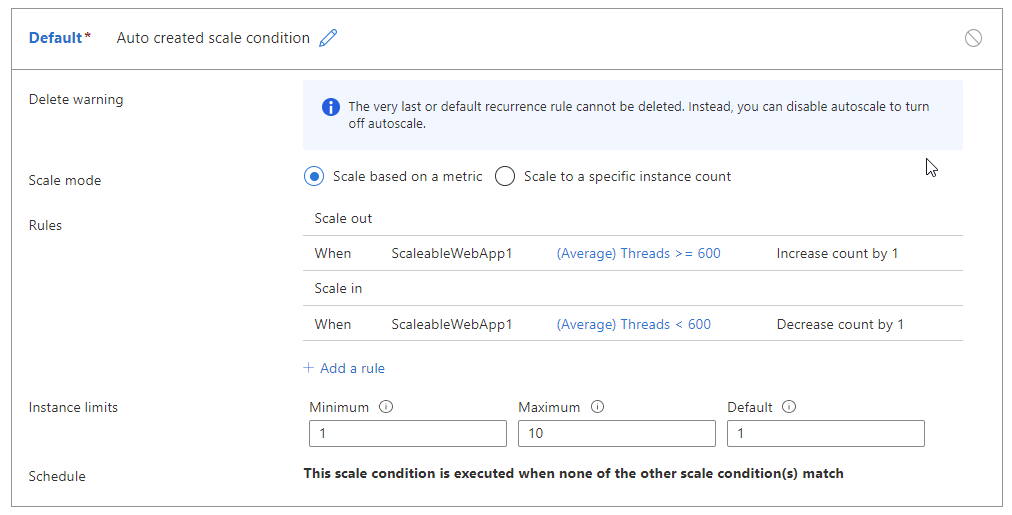Click Increase count by 1 action text
The height and width of the screenshot is (515, 1012).
click(x=837, y=254)
